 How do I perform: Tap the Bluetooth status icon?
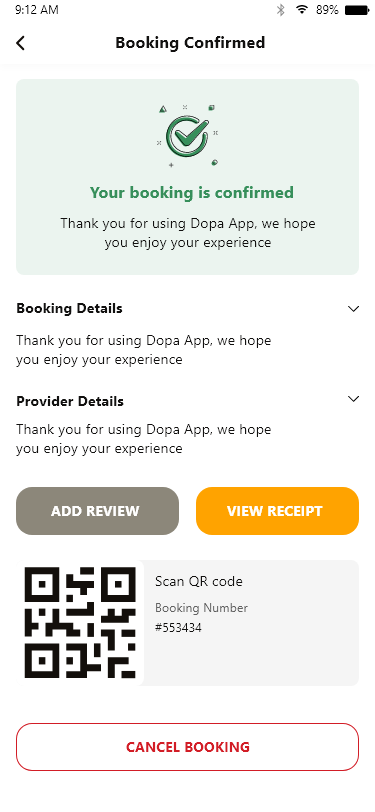click(x=280, y=9)
